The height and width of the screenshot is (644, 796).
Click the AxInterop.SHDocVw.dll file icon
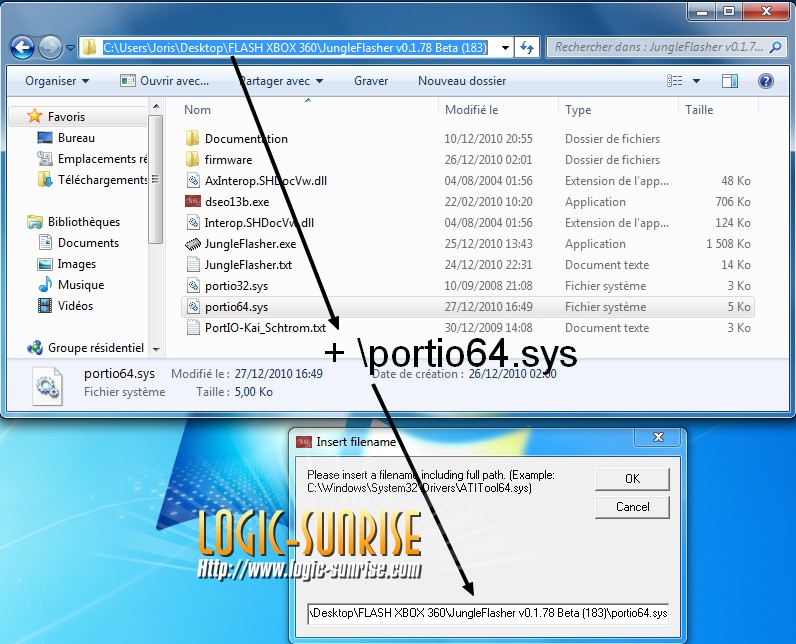pyautogui.click(x=193, y=180)
